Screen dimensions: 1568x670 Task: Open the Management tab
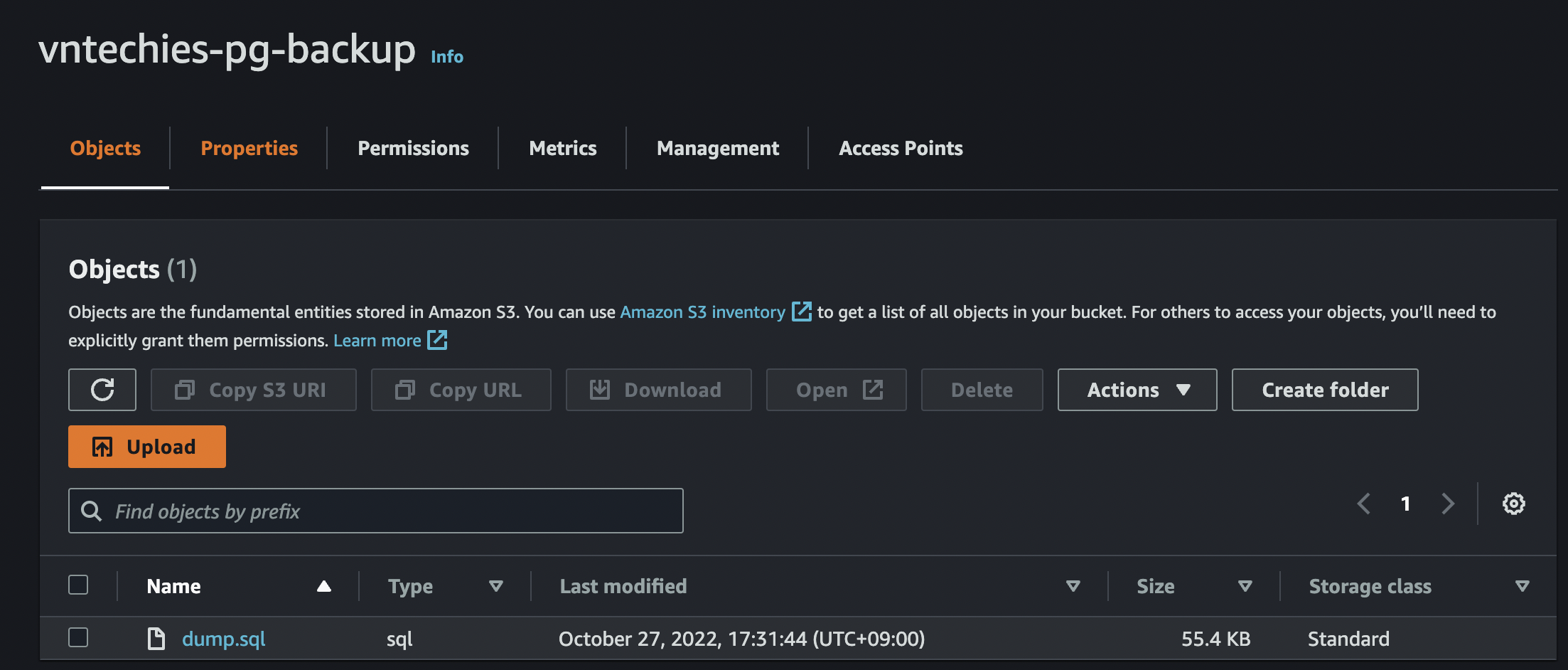pyautogui.click(x=718, y=148)
